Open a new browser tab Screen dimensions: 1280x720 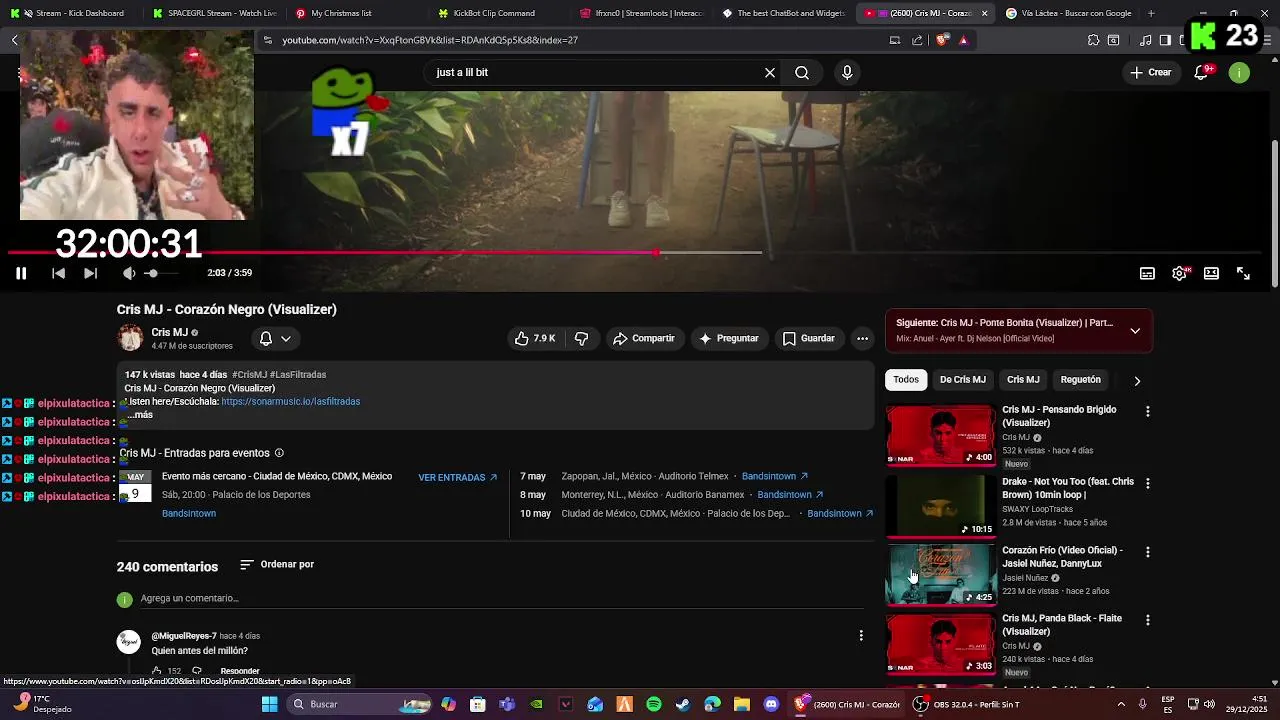pos(1151,13)
